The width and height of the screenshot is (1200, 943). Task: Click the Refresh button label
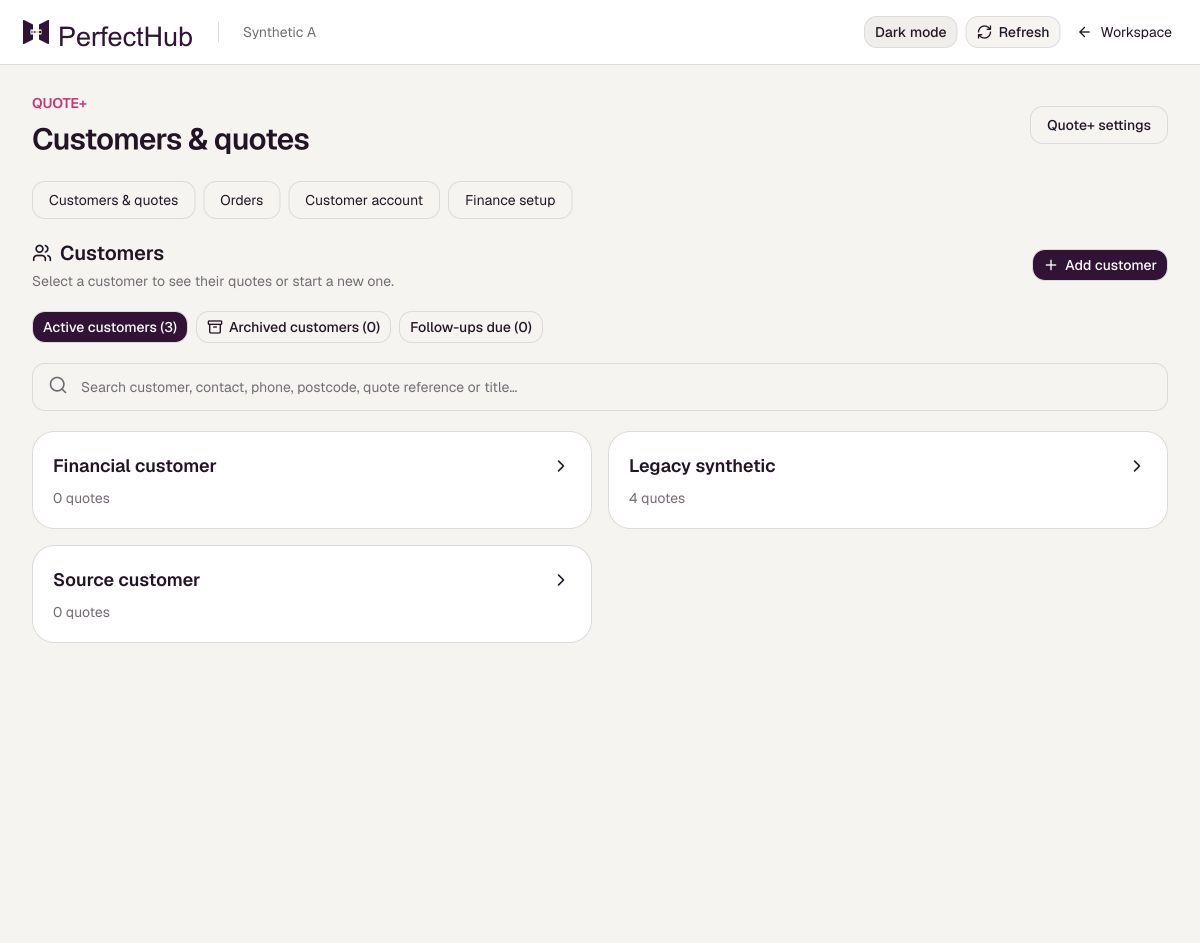click(1024, 32)
